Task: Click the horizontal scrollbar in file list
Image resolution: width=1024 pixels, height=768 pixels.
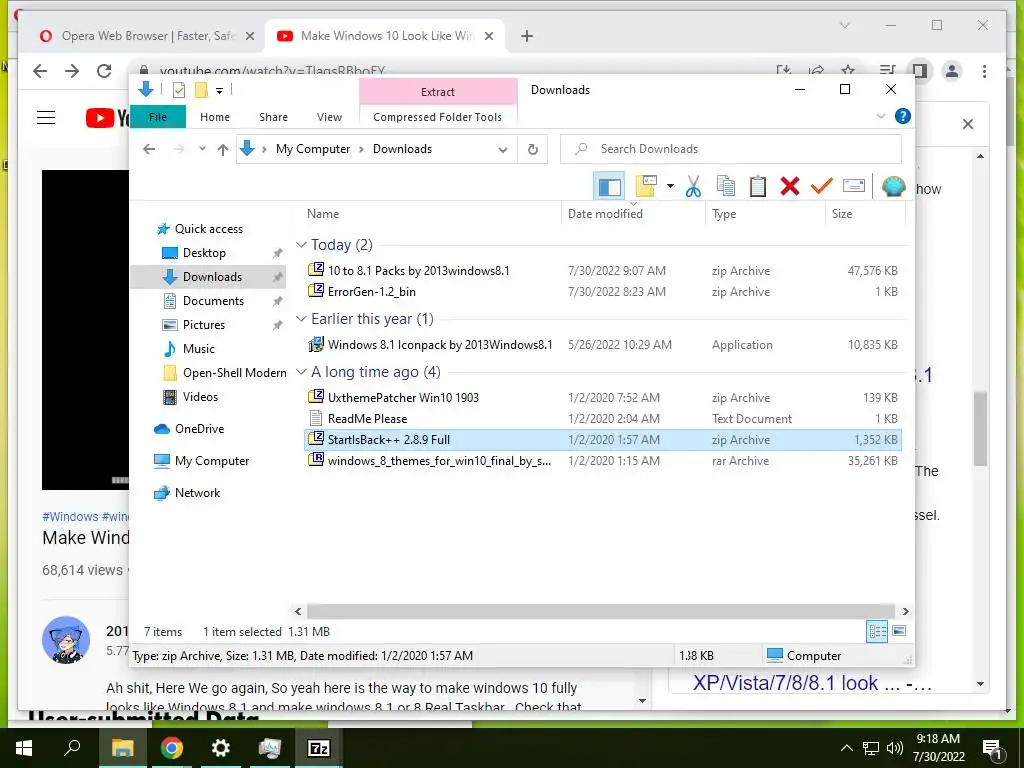Action: pyautogui.click(x=600, y=611)
